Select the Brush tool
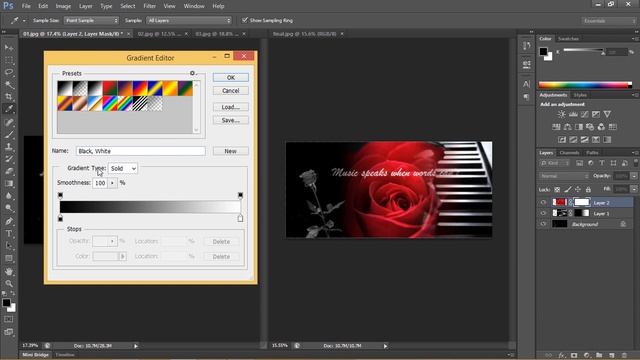The height and width of the screenshot is (360, 640). (9, 134)
